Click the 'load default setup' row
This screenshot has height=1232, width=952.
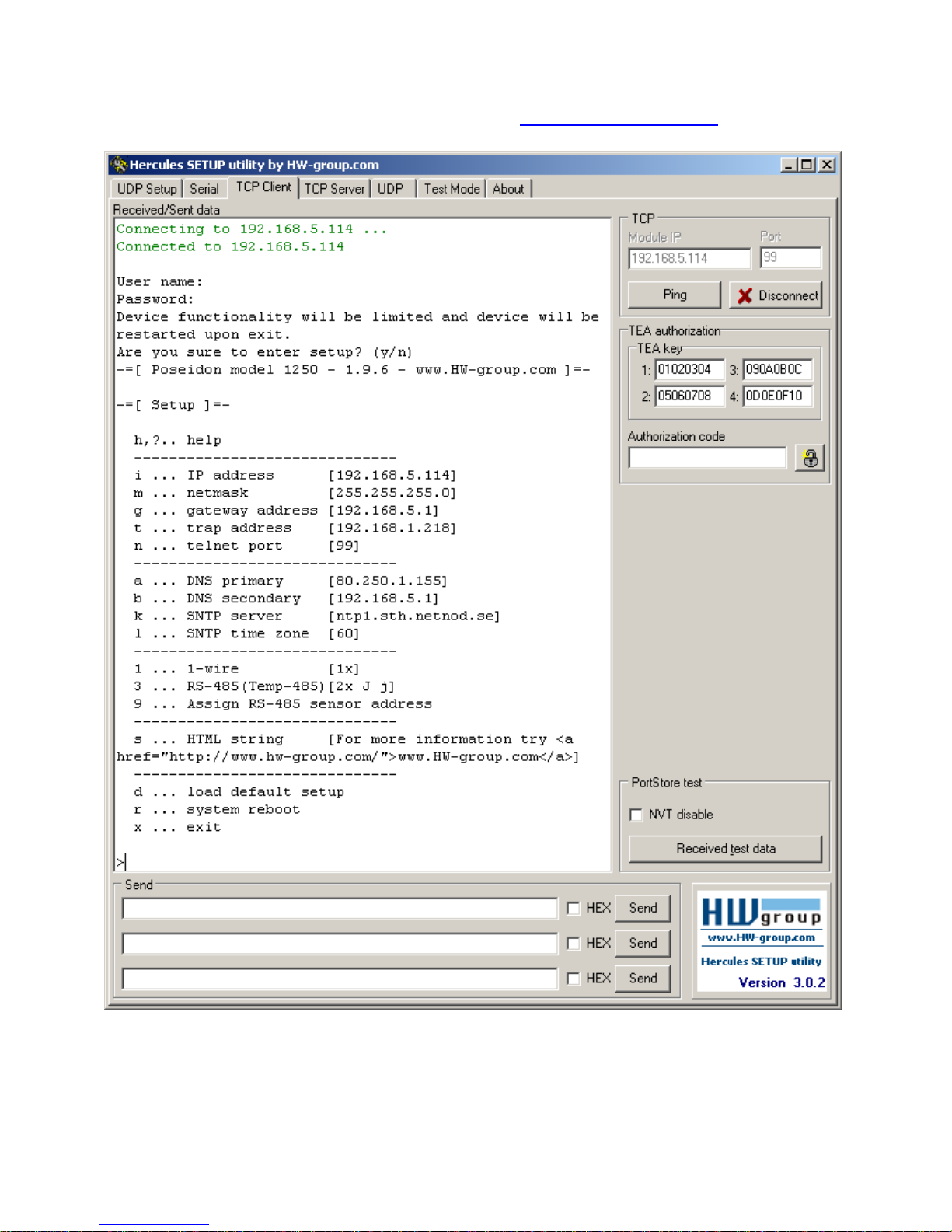point(239,791)
